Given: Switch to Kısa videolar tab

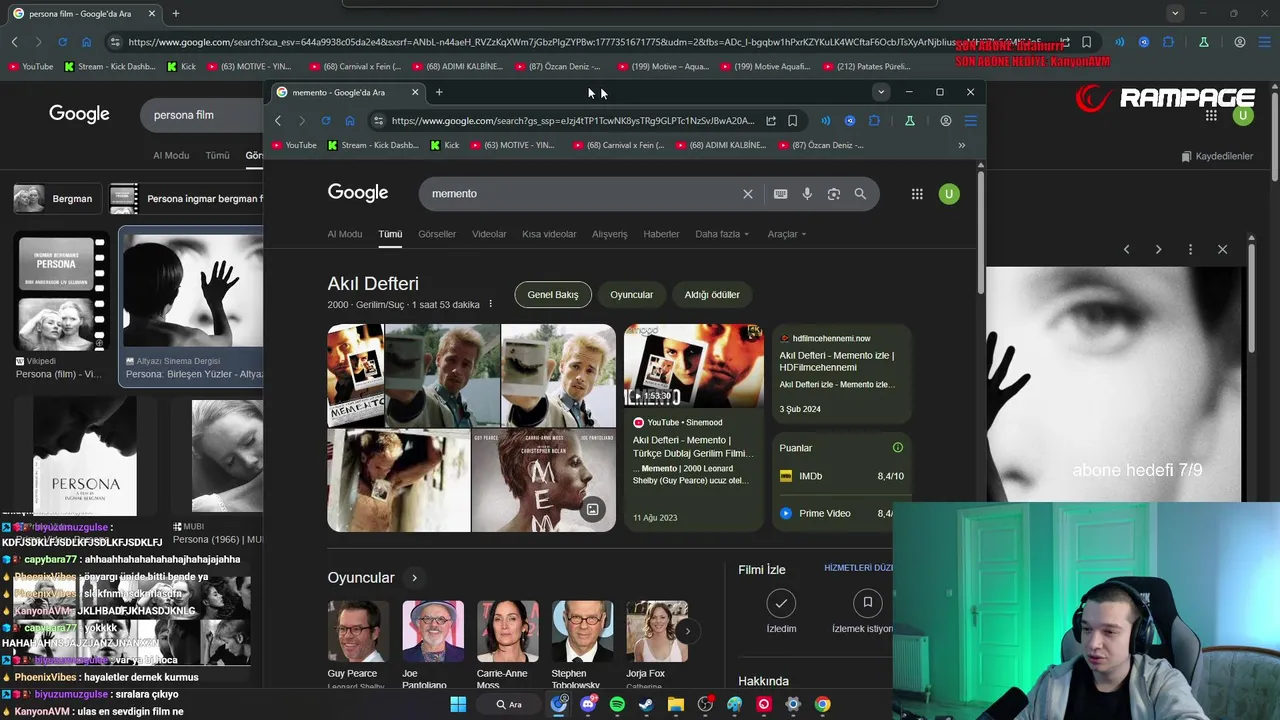Looking at the screenshot, I should coord(549,234).
